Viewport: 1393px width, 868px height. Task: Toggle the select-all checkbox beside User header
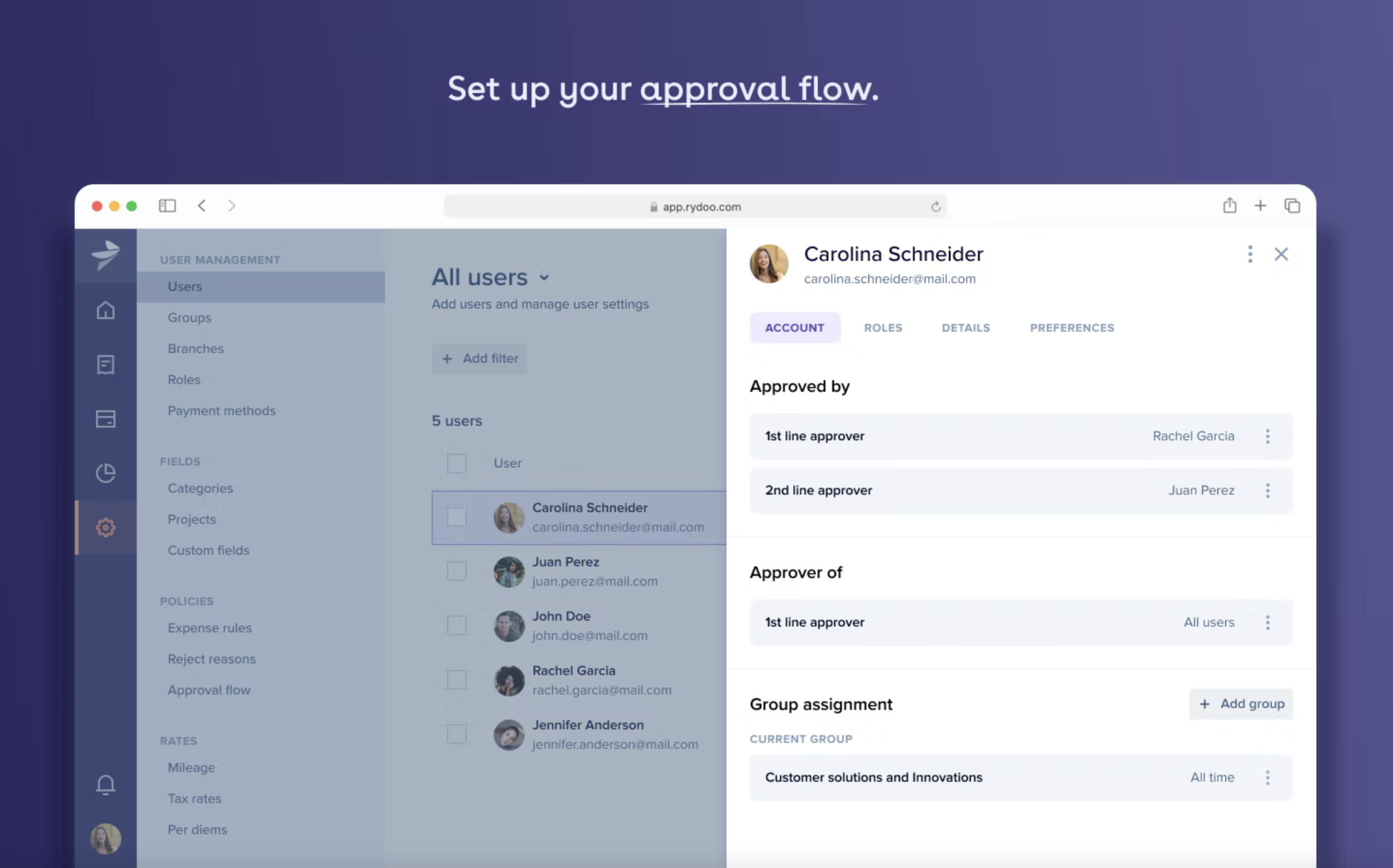[x=456, y=463]
